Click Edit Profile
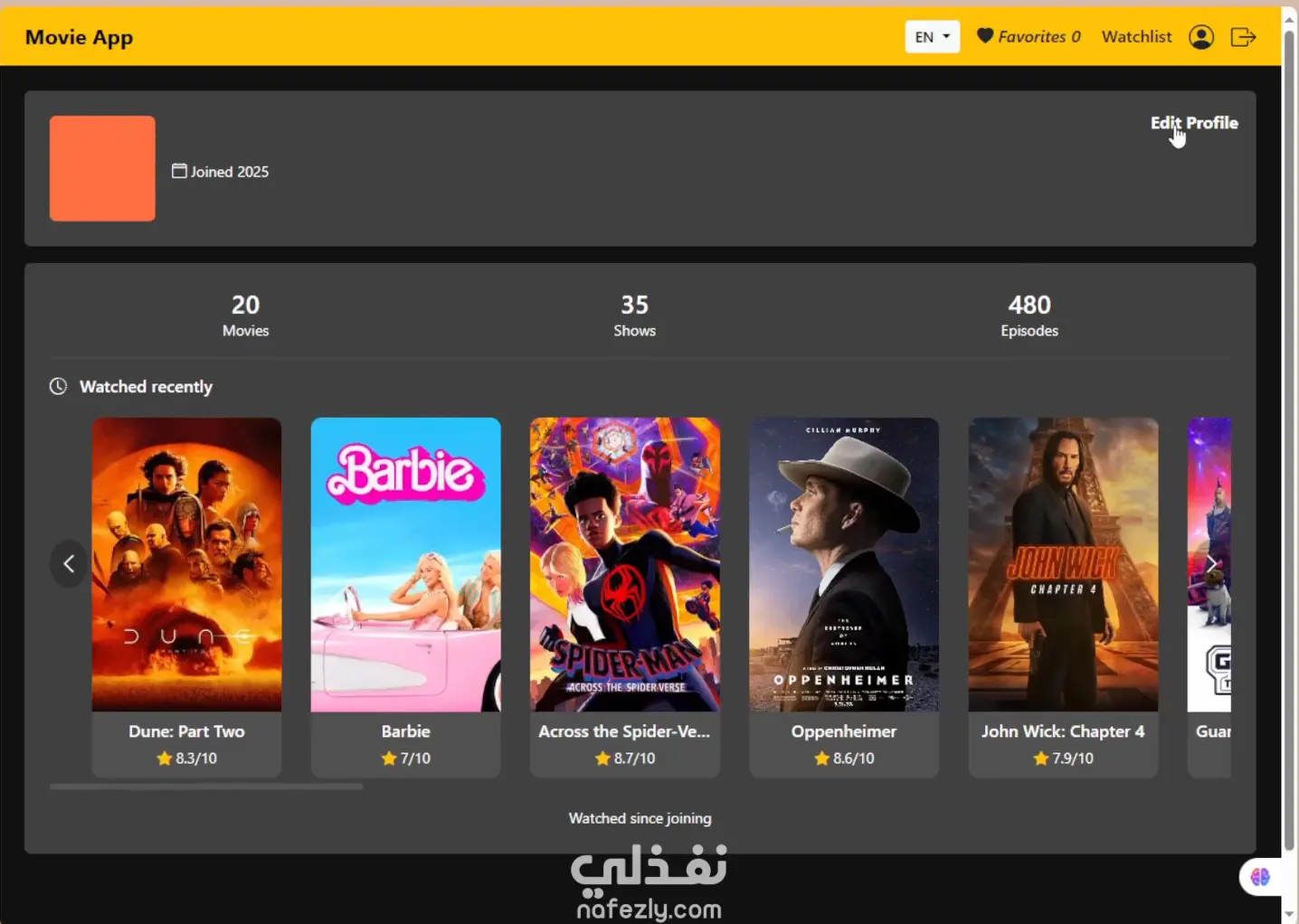The height and width of the screenshot is (924, 1299). pos(1194,123)
